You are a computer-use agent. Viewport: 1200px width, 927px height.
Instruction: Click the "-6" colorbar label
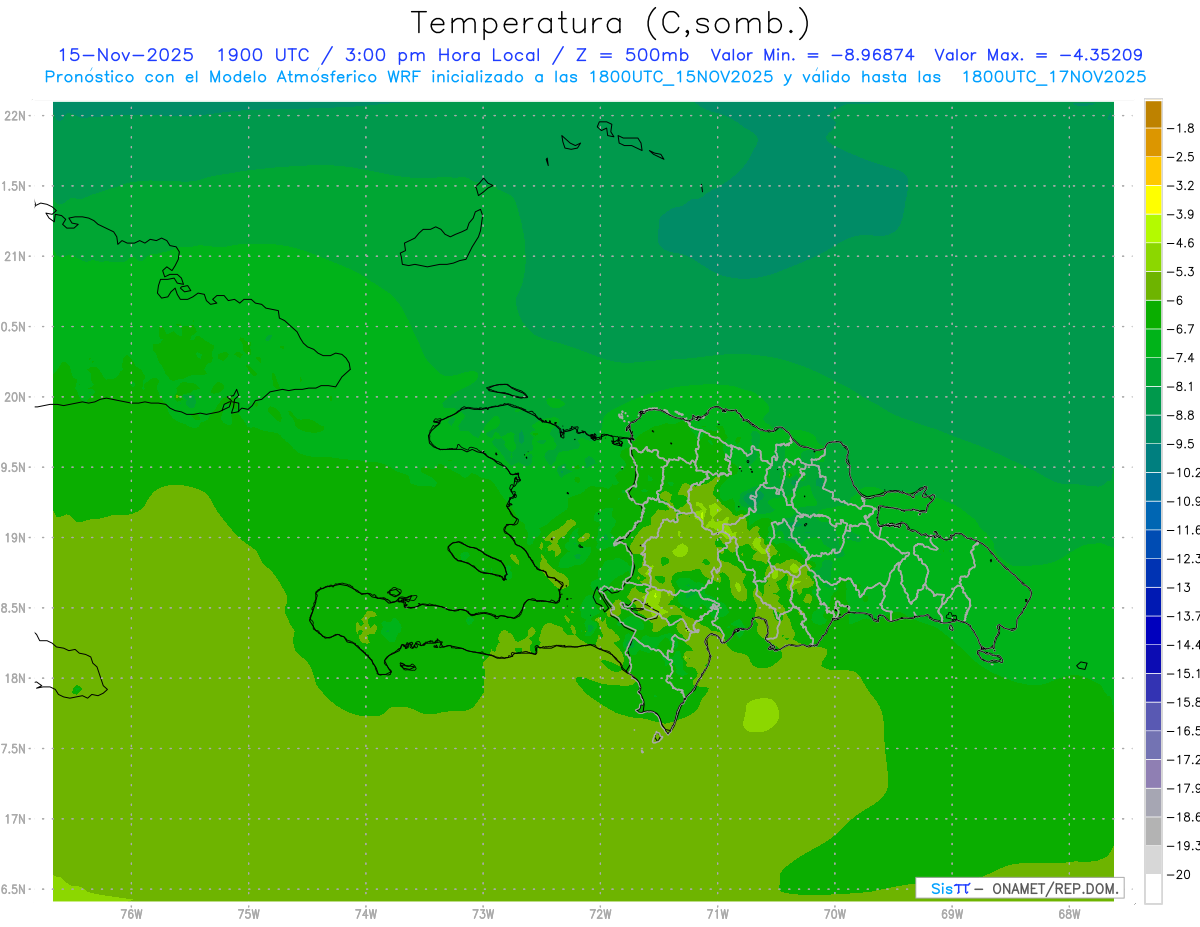[1177, 300]
